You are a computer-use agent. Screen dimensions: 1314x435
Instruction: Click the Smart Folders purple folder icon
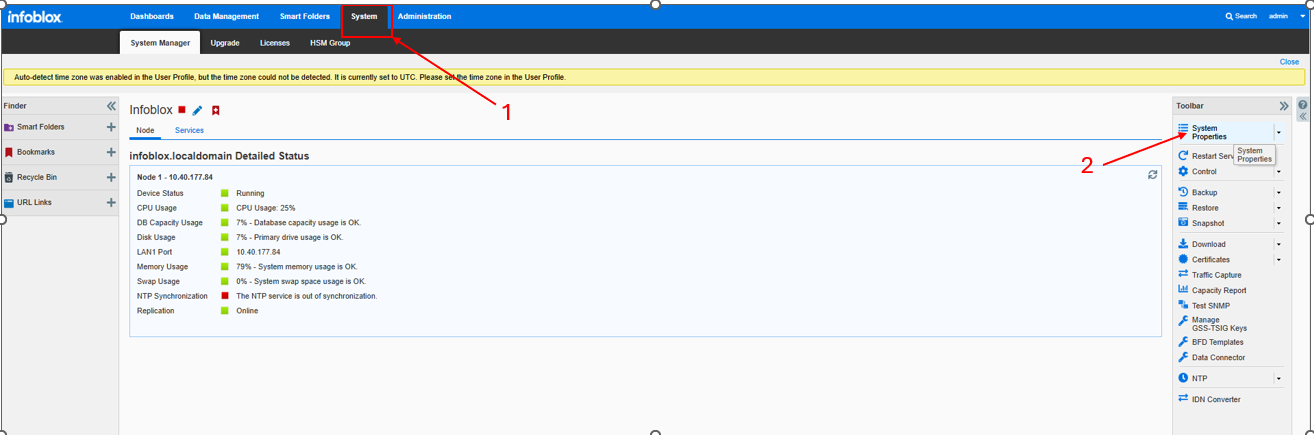(x=9, y=127)
